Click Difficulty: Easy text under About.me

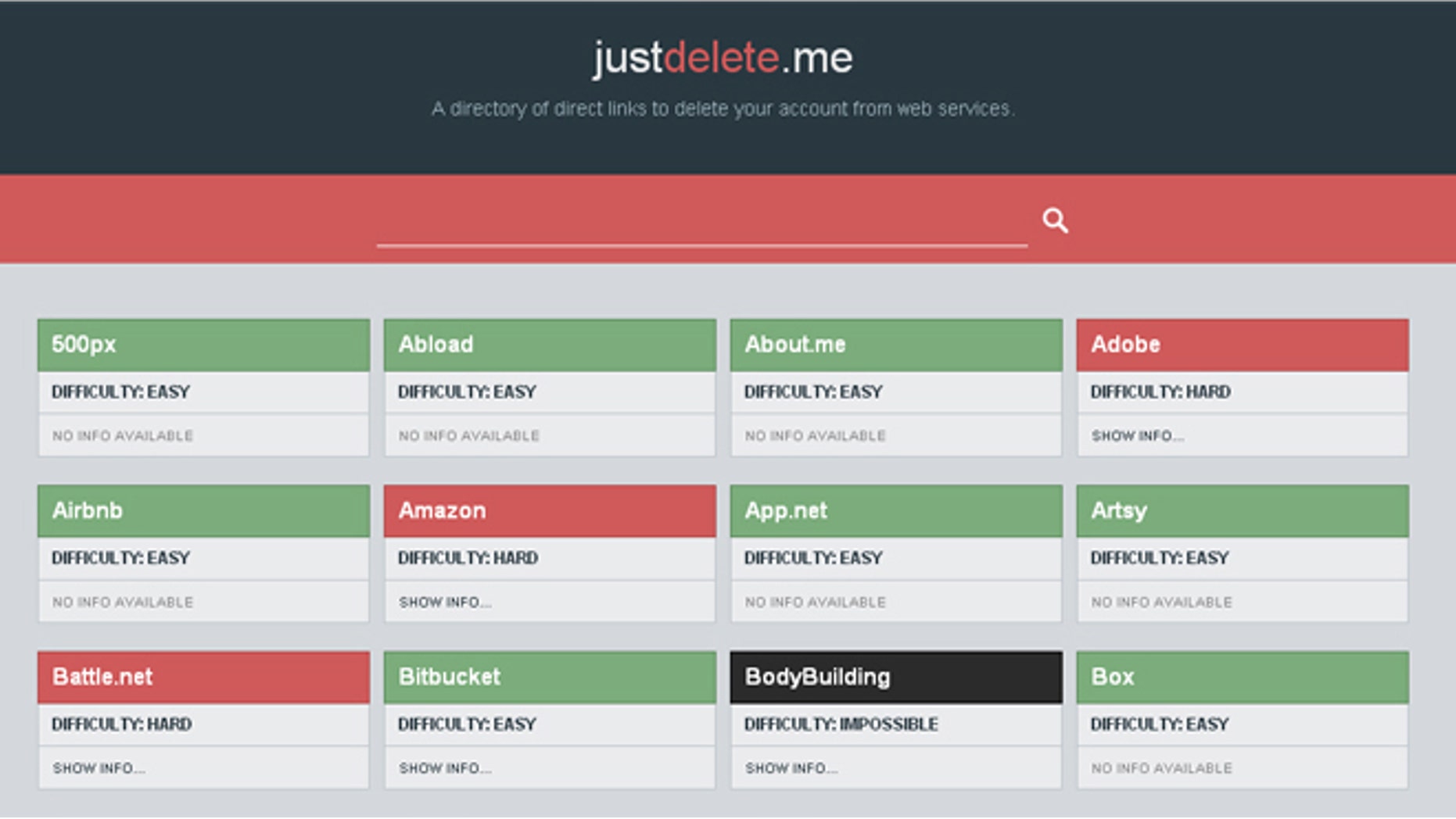click(813, 392)
